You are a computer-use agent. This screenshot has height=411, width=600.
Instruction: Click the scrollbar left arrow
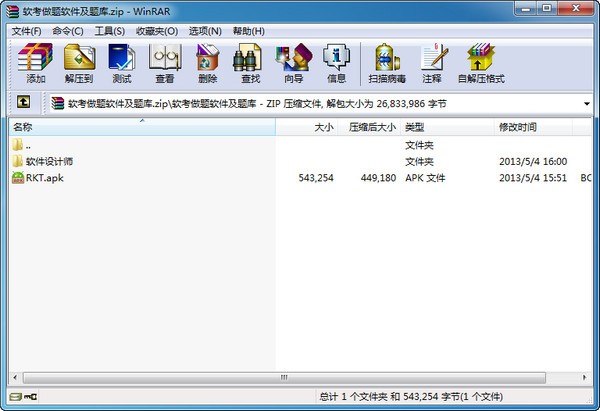click(15, 378)
